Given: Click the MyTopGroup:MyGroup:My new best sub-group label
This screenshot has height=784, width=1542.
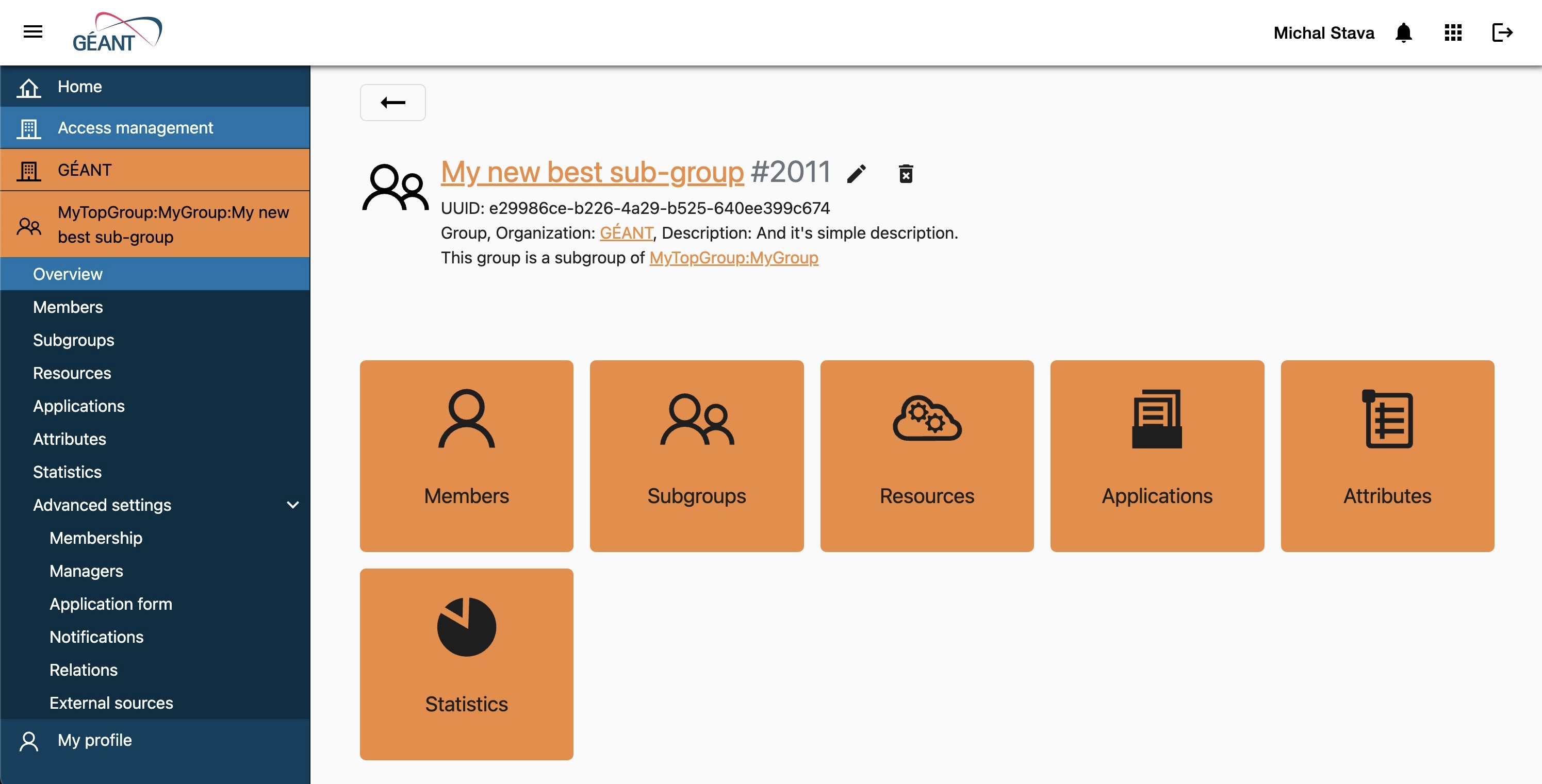Looking at the screenshot, I should point(173,224).
